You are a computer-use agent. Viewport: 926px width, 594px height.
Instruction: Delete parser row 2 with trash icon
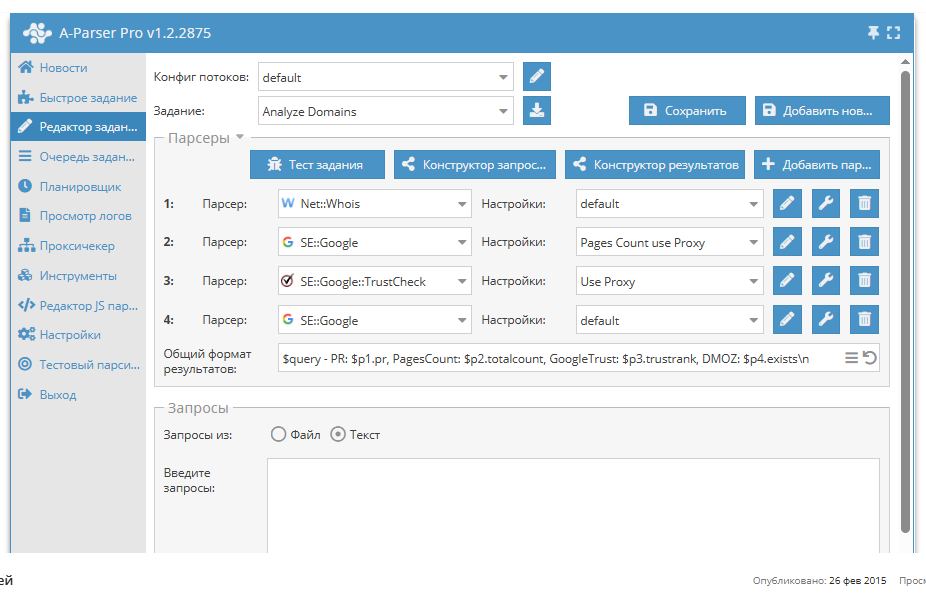click(865, 242)
